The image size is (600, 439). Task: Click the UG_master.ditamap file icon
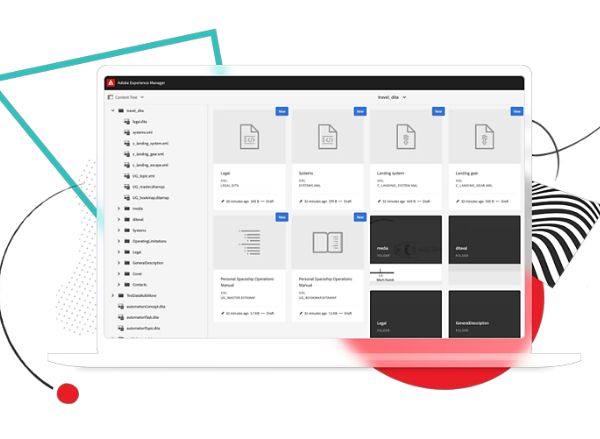[127, 186]
